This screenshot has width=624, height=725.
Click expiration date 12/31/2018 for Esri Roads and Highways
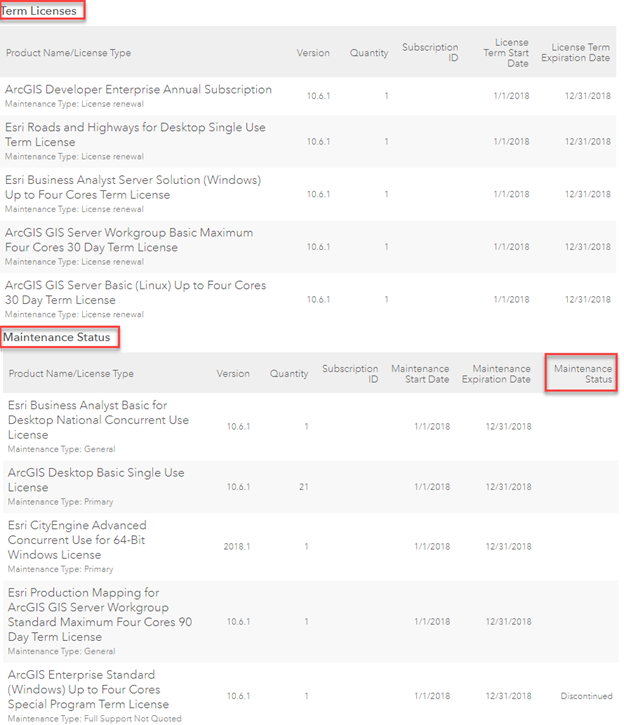click(x=587, y=141)
